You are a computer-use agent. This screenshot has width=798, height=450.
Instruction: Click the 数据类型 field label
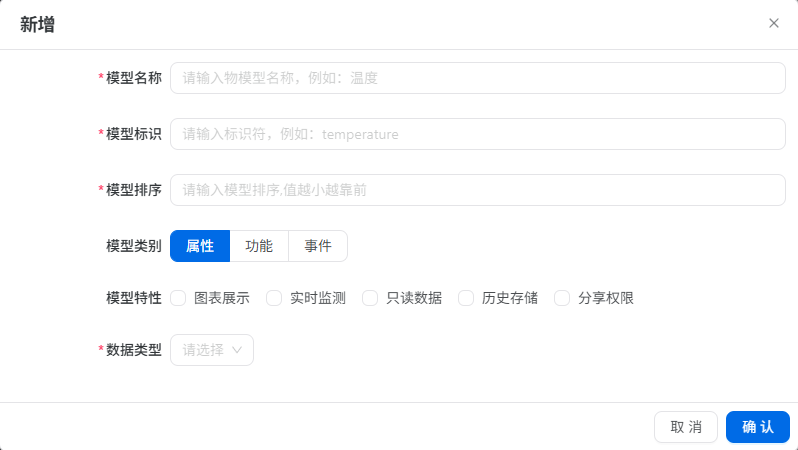click(133, 350)
